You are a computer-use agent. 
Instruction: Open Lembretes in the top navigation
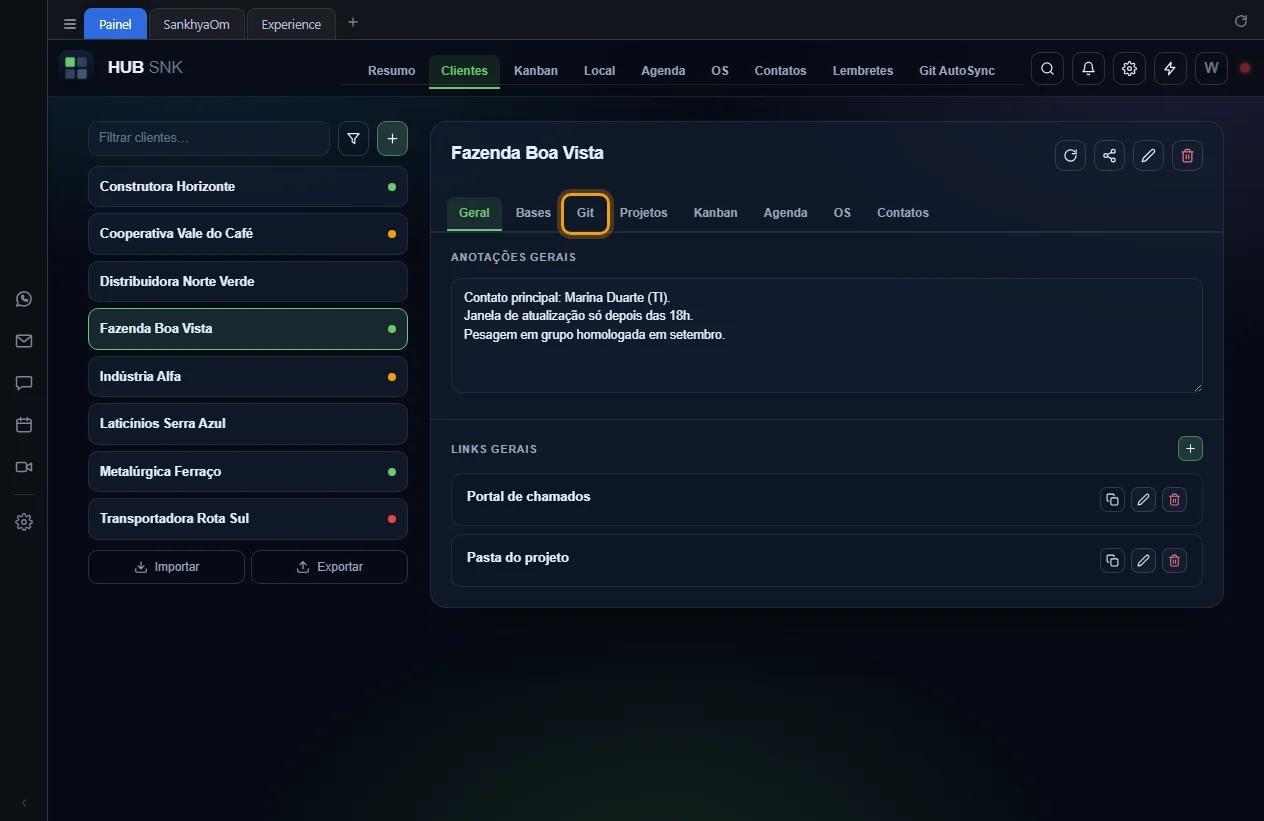click(863, 71)
